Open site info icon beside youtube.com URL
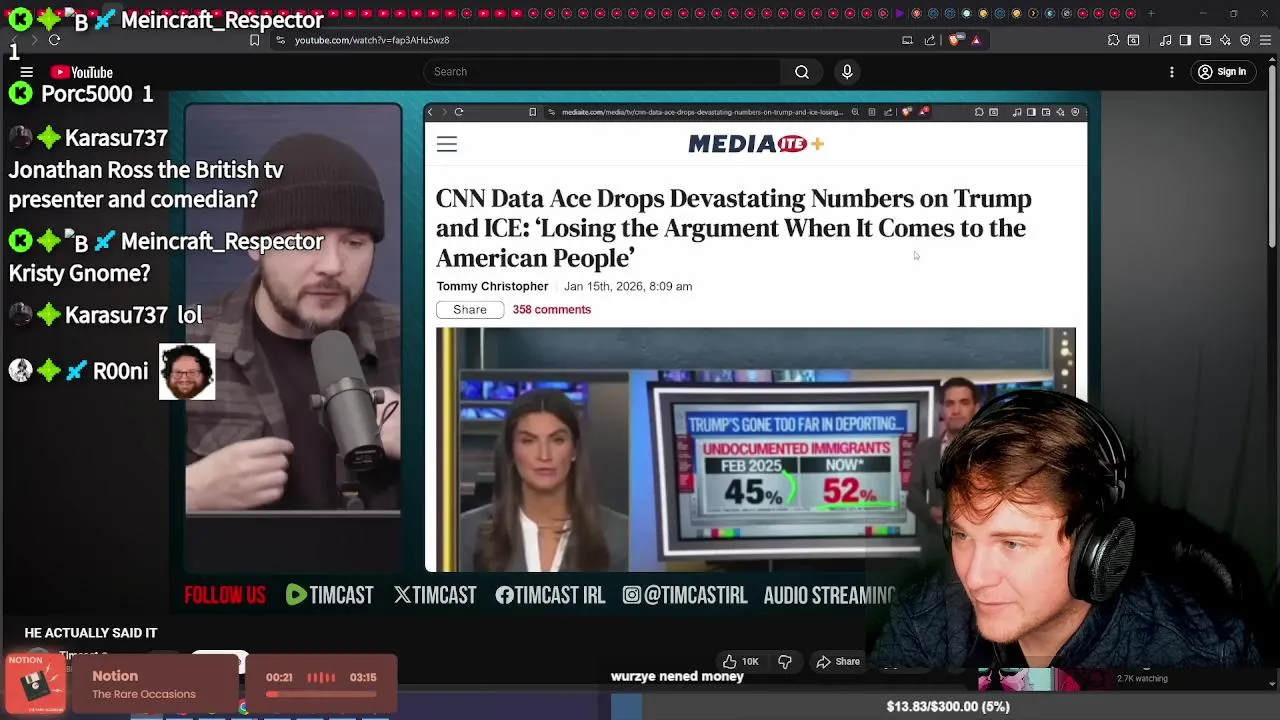The image size is (1280, 720). [280, 40]
